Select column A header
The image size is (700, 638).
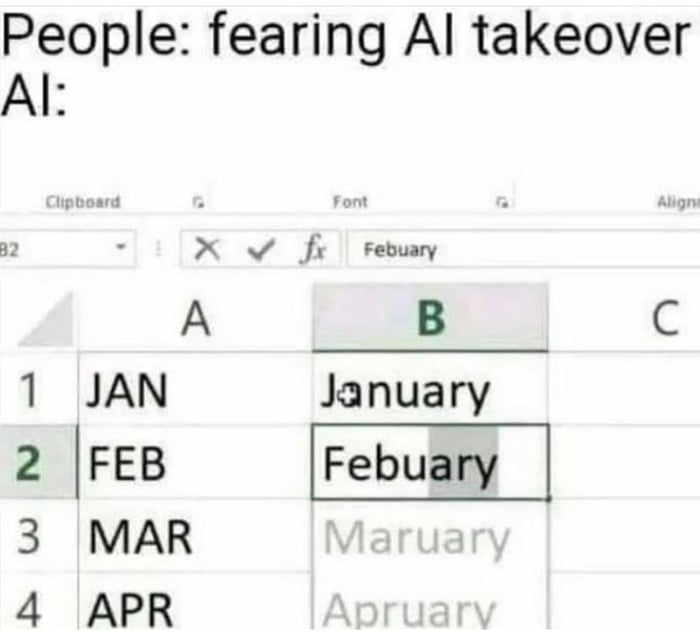pos(196,320)
